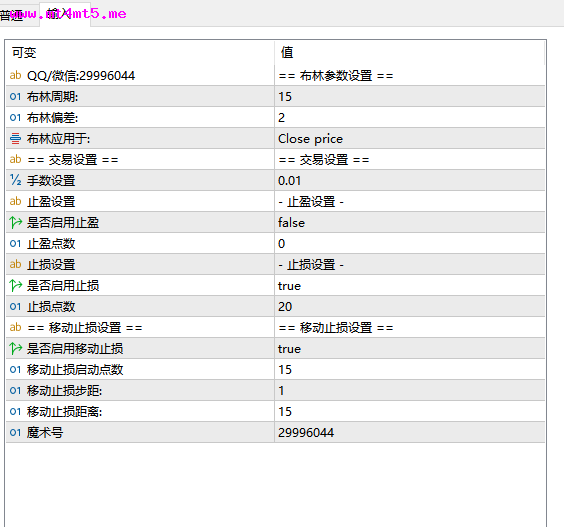Image resolution: width=564 pixels, height=527 pixels.
Task: Click the ab icon beside QQ/微信:29996044
Action: tap(15, 75)
